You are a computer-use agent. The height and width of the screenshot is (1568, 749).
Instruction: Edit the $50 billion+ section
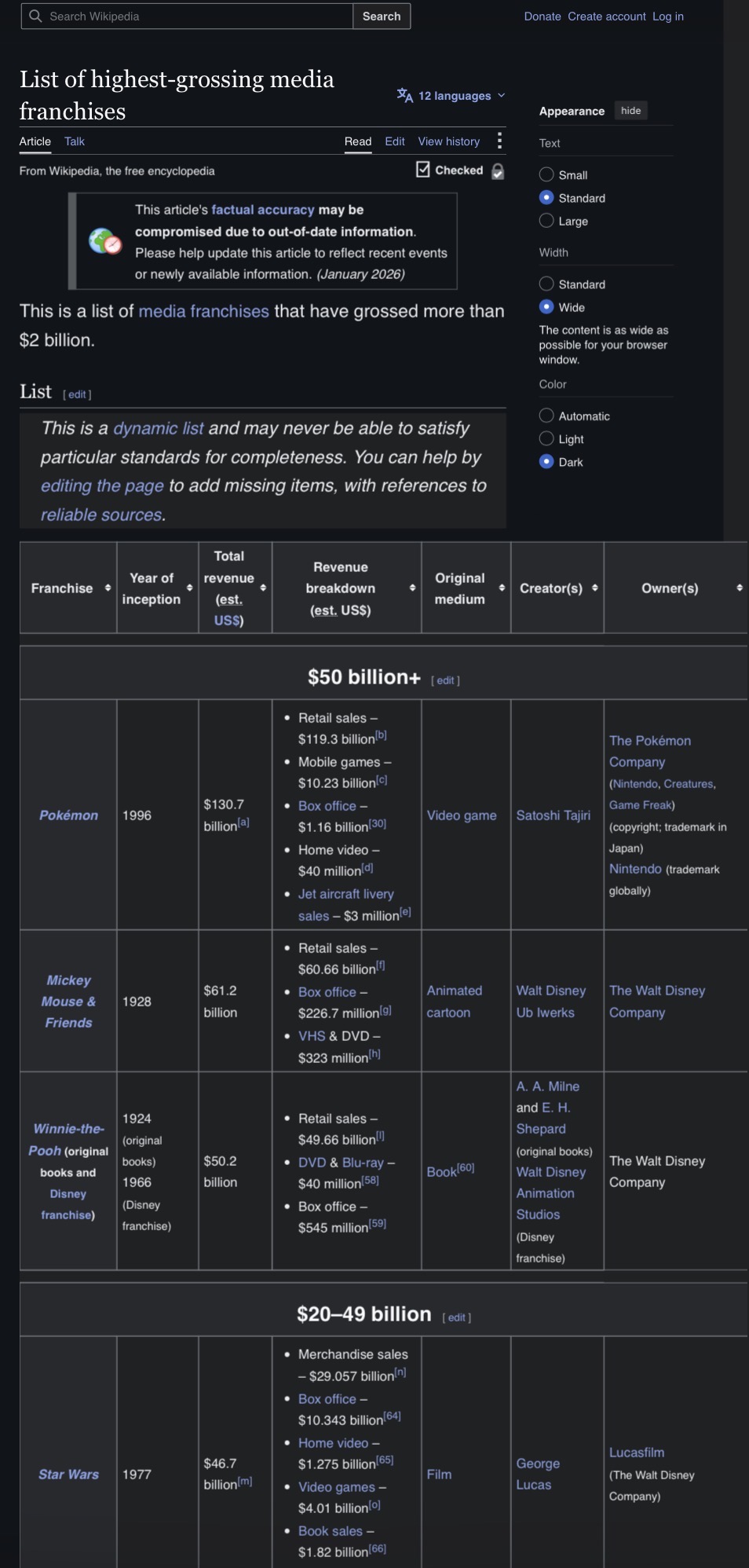point(445,680)
